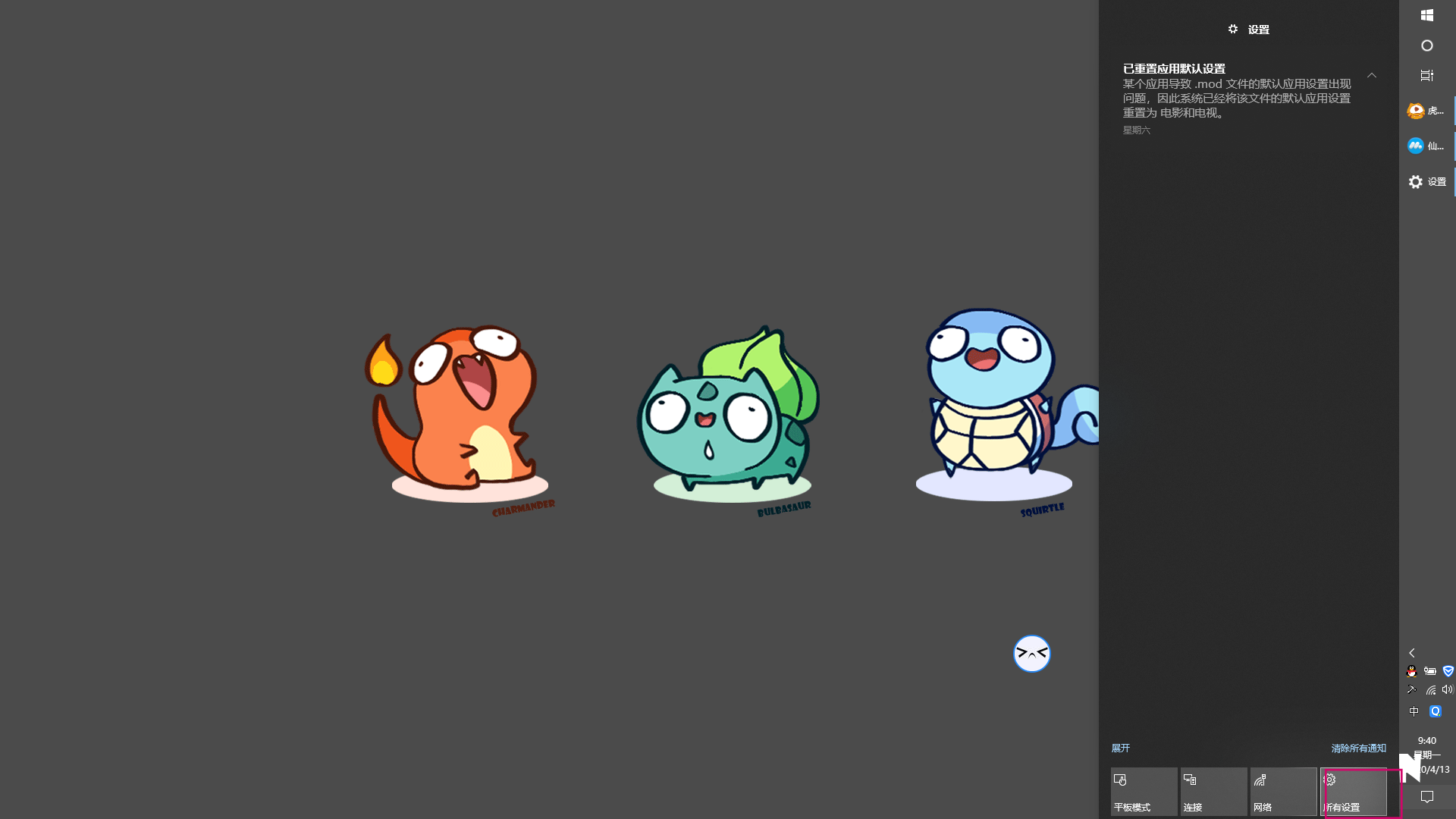Open the QQ penguin tray icon
The height and width of the screenshot is (819, 1456).
1411,671
